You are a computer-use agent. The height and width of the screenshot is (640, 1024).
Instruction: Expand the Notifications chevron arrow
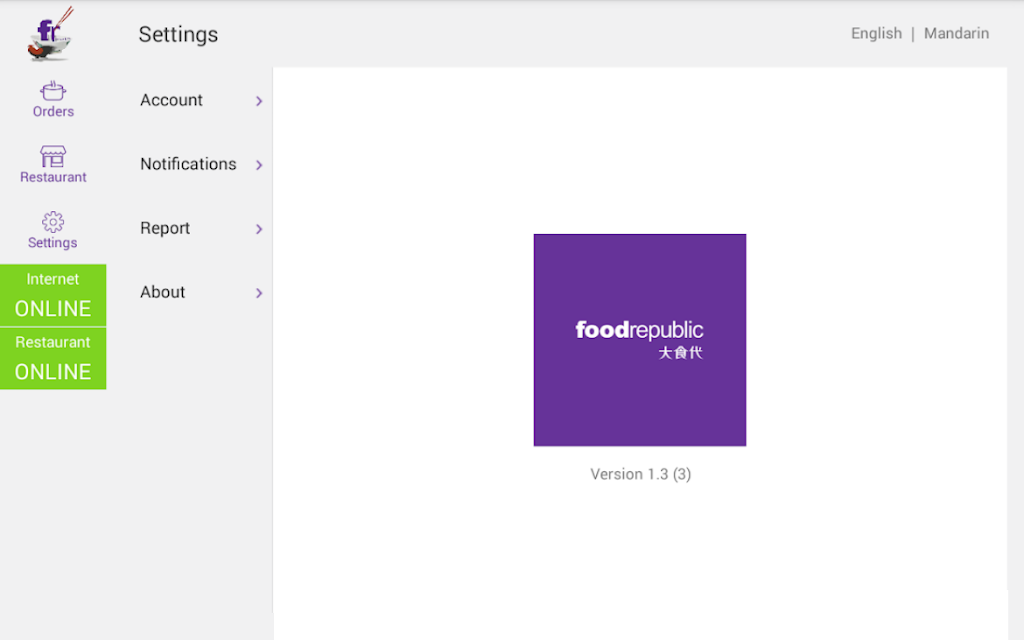(x=259, y=165)
